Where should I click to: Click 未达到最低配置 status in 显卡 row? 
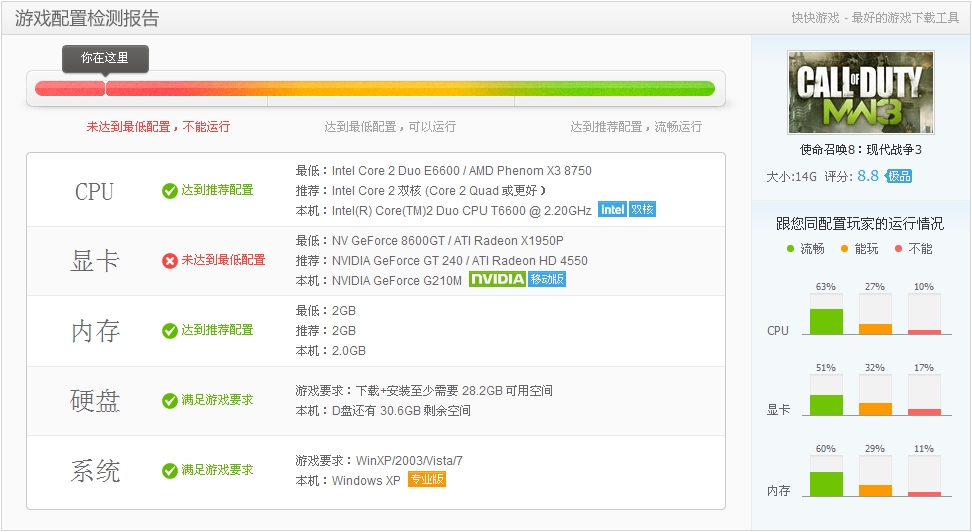[x=223, y=260]
